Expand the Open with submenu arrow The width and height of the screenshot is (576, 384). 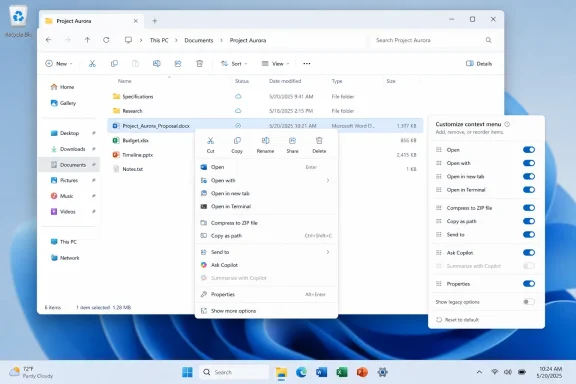click(x=328, y=180)
